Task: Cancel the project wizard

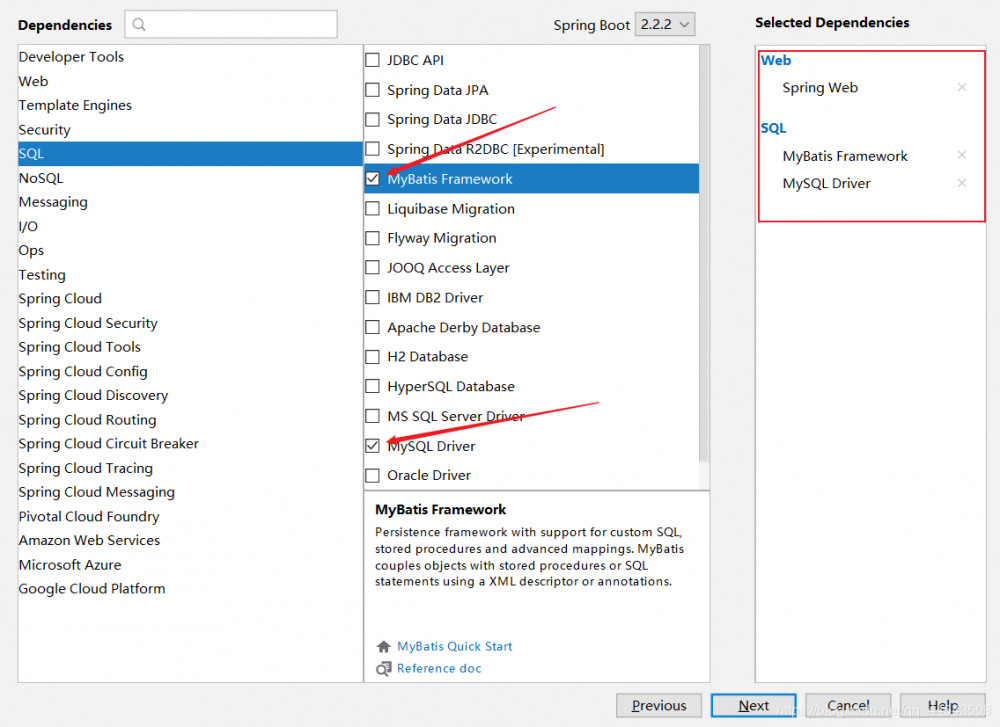Action: [848, 705]
